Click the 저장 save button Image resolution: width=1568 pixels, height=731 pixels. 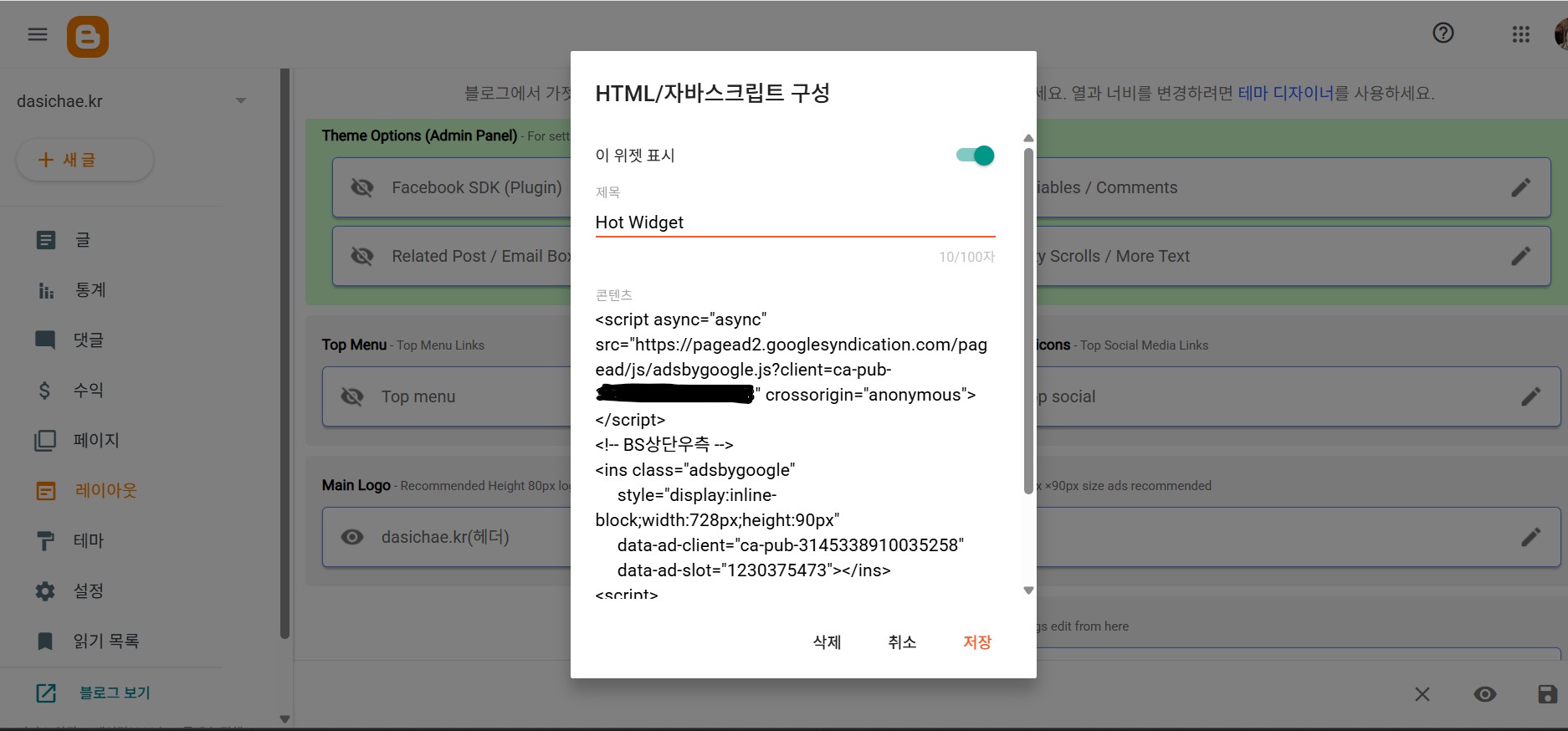[x=977, y=642]
